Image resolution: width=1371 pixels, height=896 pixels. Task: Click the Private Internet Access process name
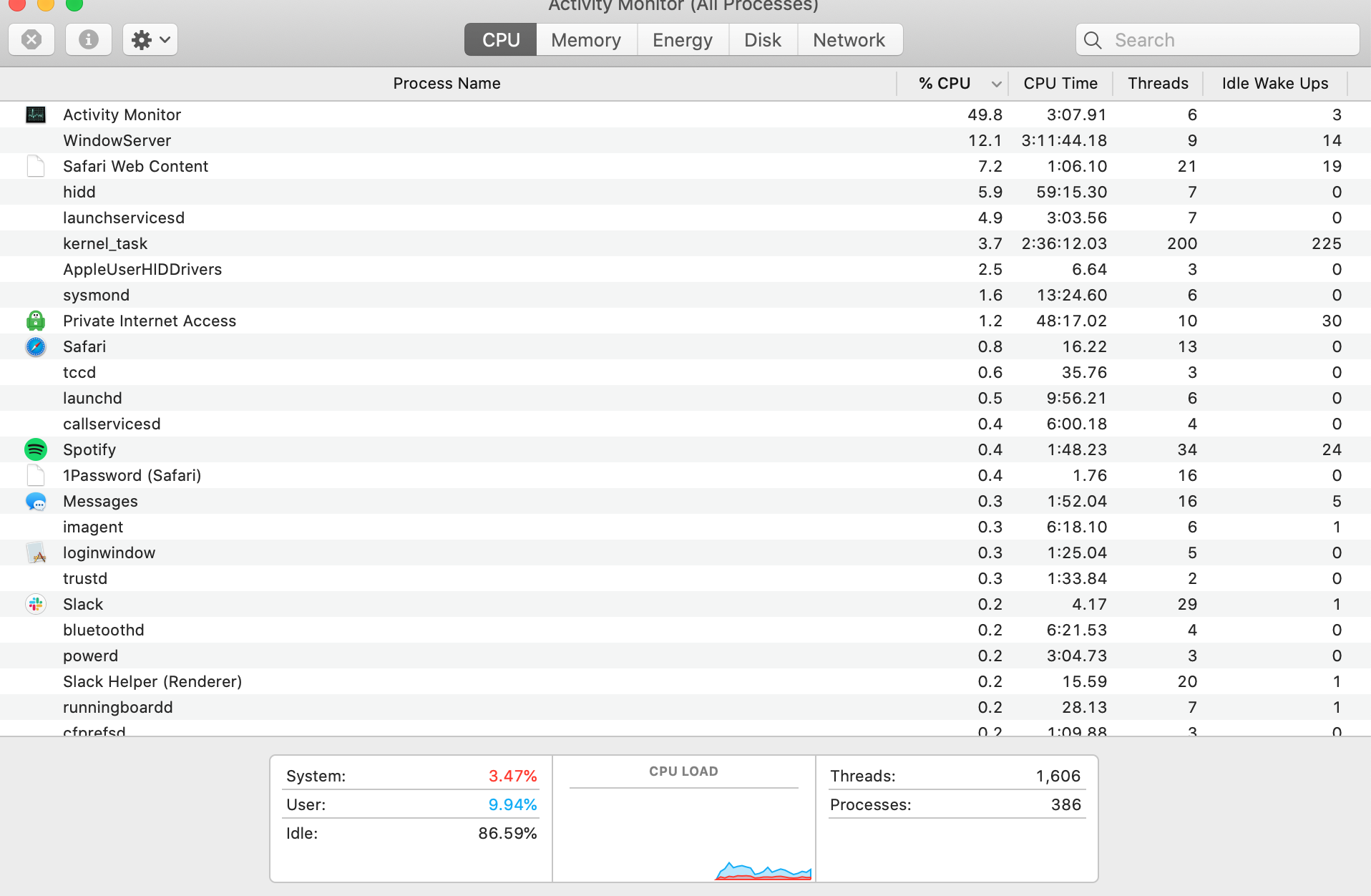tap(150, 321)
